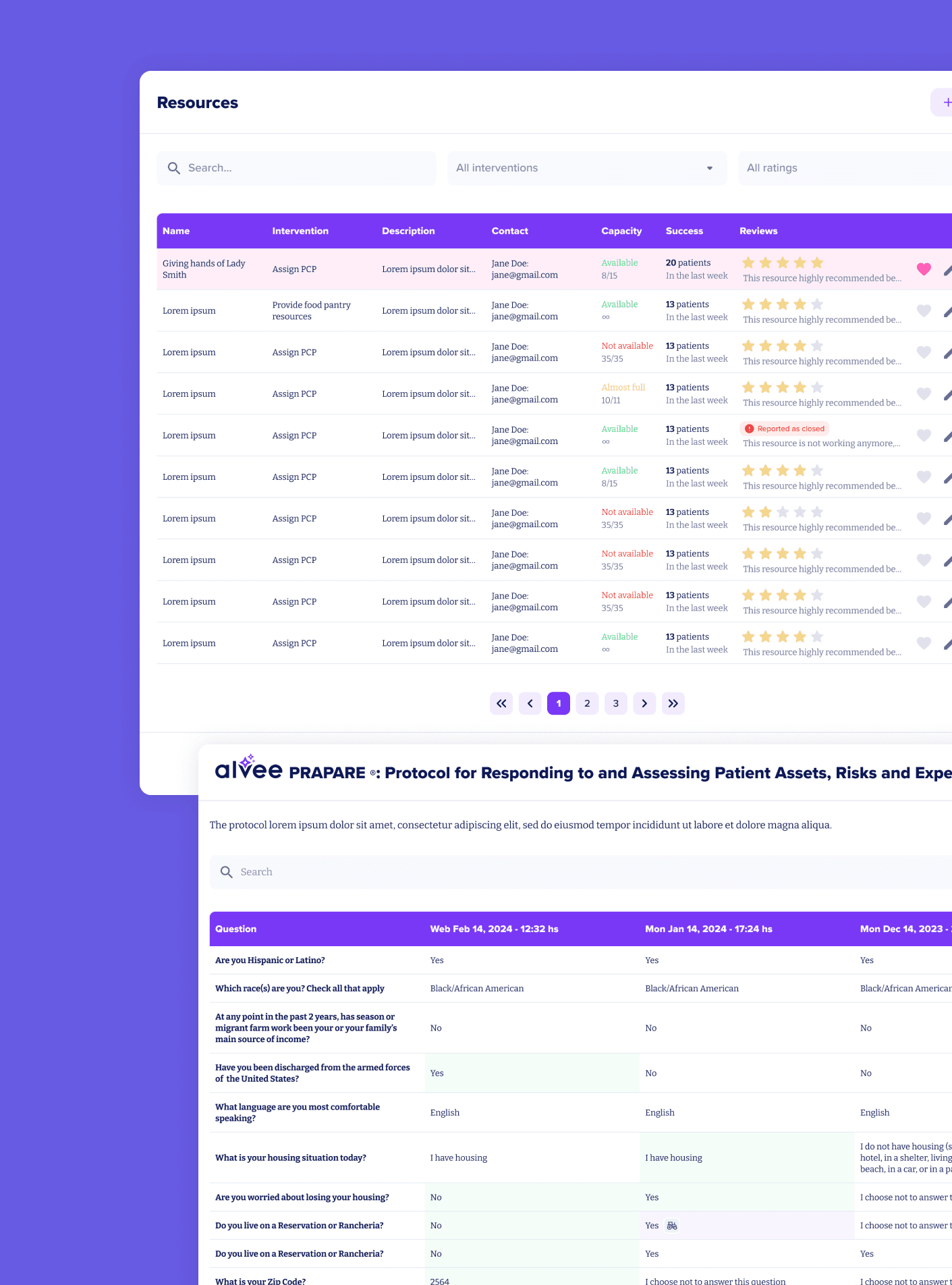Click binoculars icon beside Yes answer

coord(672,1226)
